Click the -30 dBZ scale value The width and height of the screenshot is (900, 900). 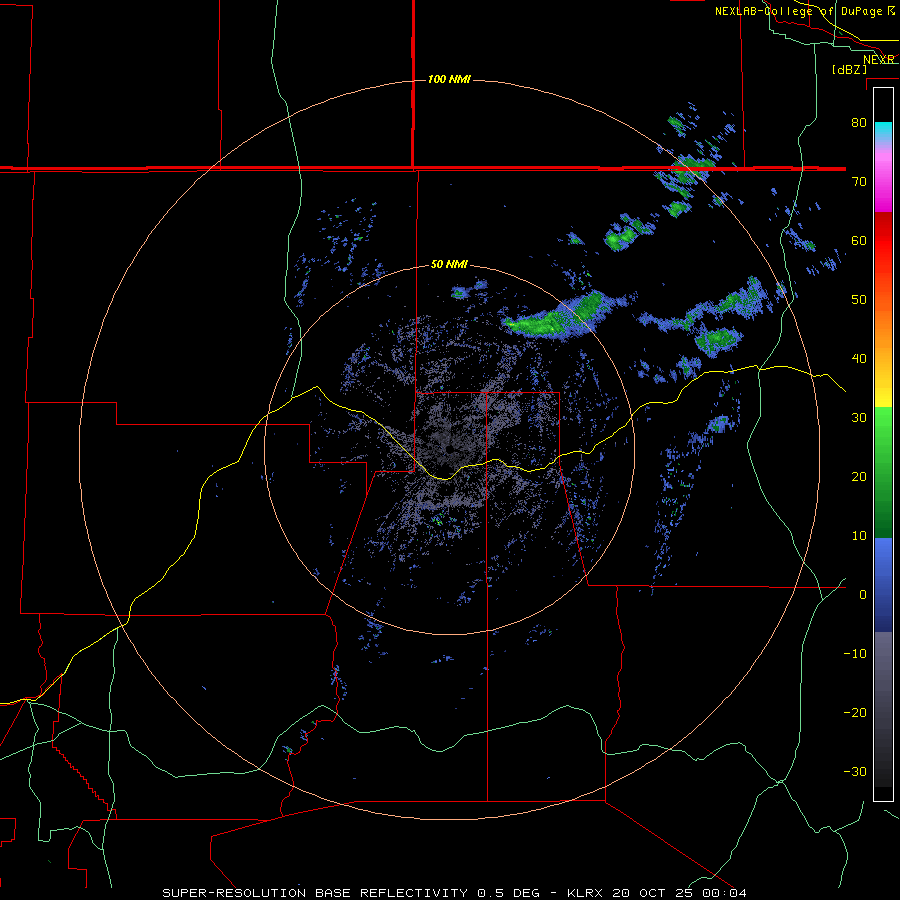855,771
